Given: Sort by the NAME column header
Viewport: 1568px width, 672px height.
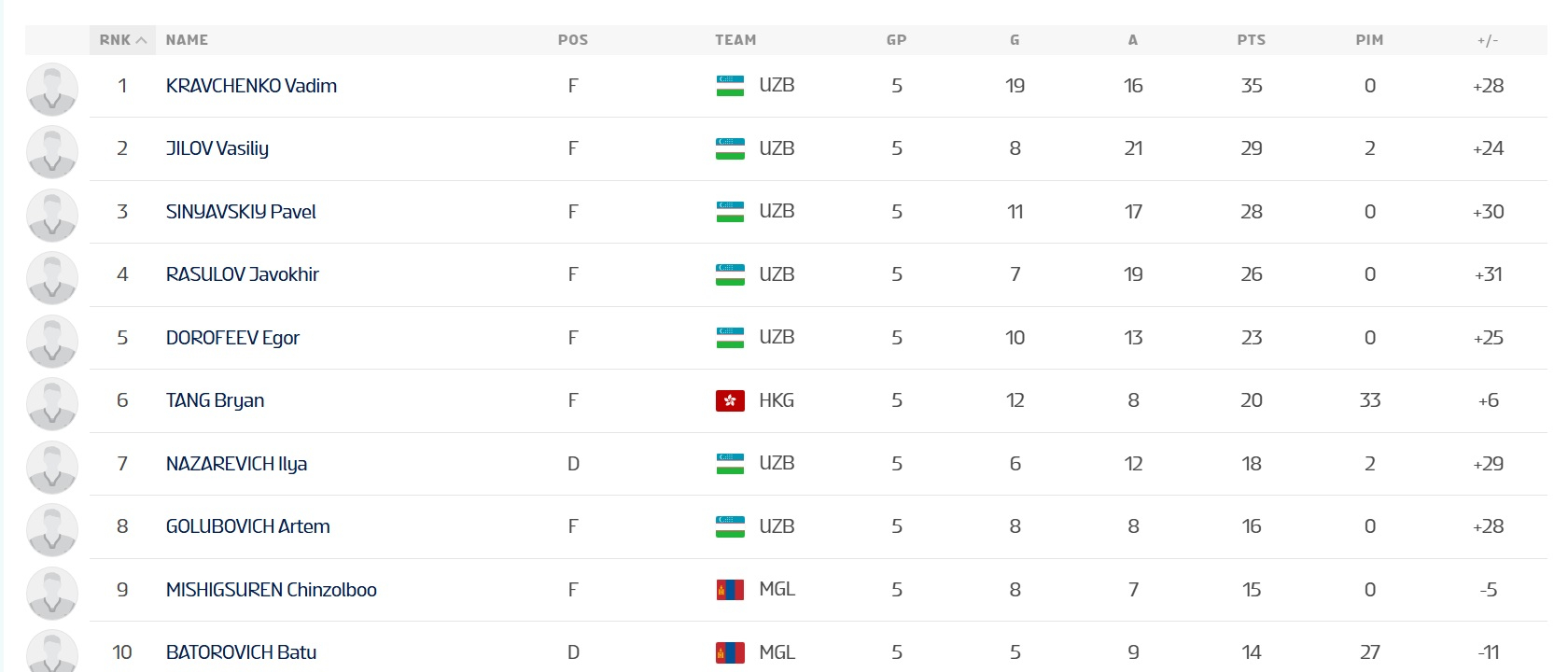Looking at the screenshot, I should click(187, 40).
